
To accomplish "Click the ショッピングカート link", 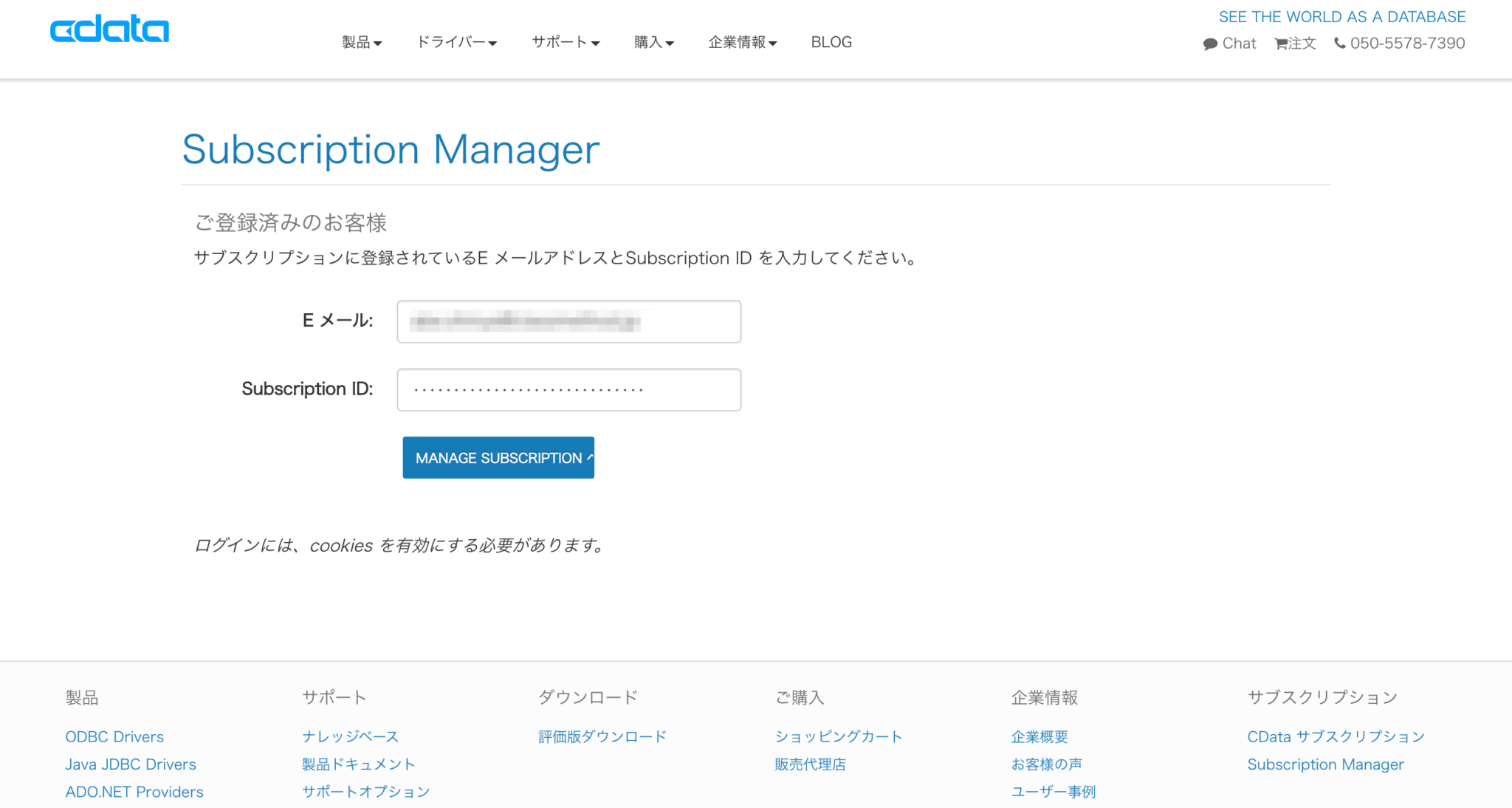I will pyautogui.click(x=838, y=736).
